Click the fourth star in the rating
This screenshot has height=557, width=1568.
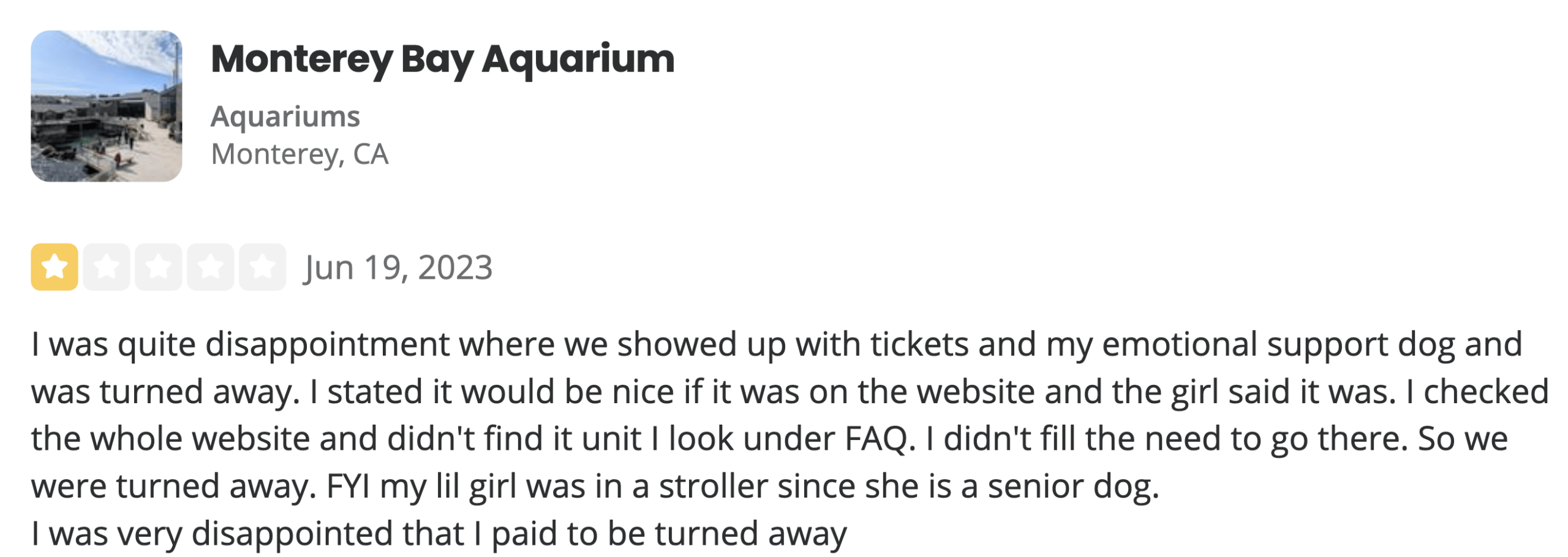click(x=209, y=268)
